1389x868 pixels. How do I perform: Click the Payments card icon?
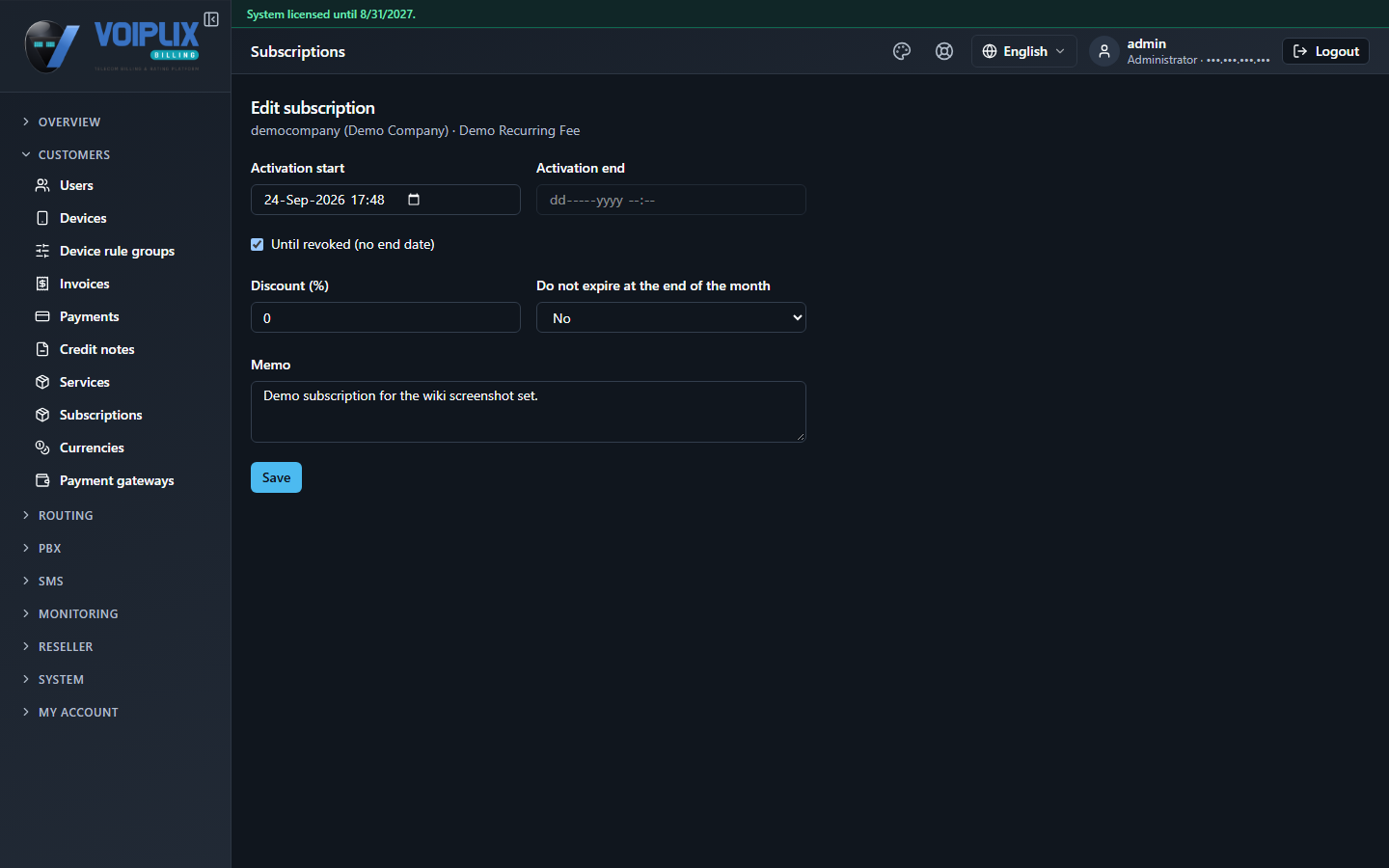(x=42, y=316)
